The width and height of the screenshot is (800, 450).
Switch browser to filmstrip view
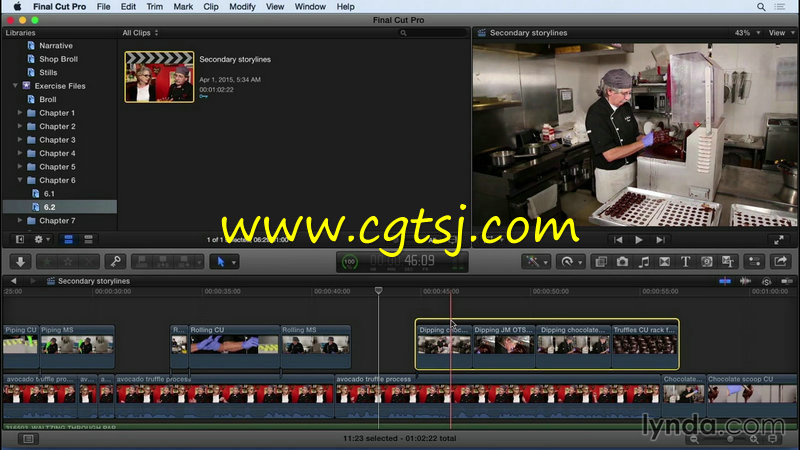tap(68, 239)
